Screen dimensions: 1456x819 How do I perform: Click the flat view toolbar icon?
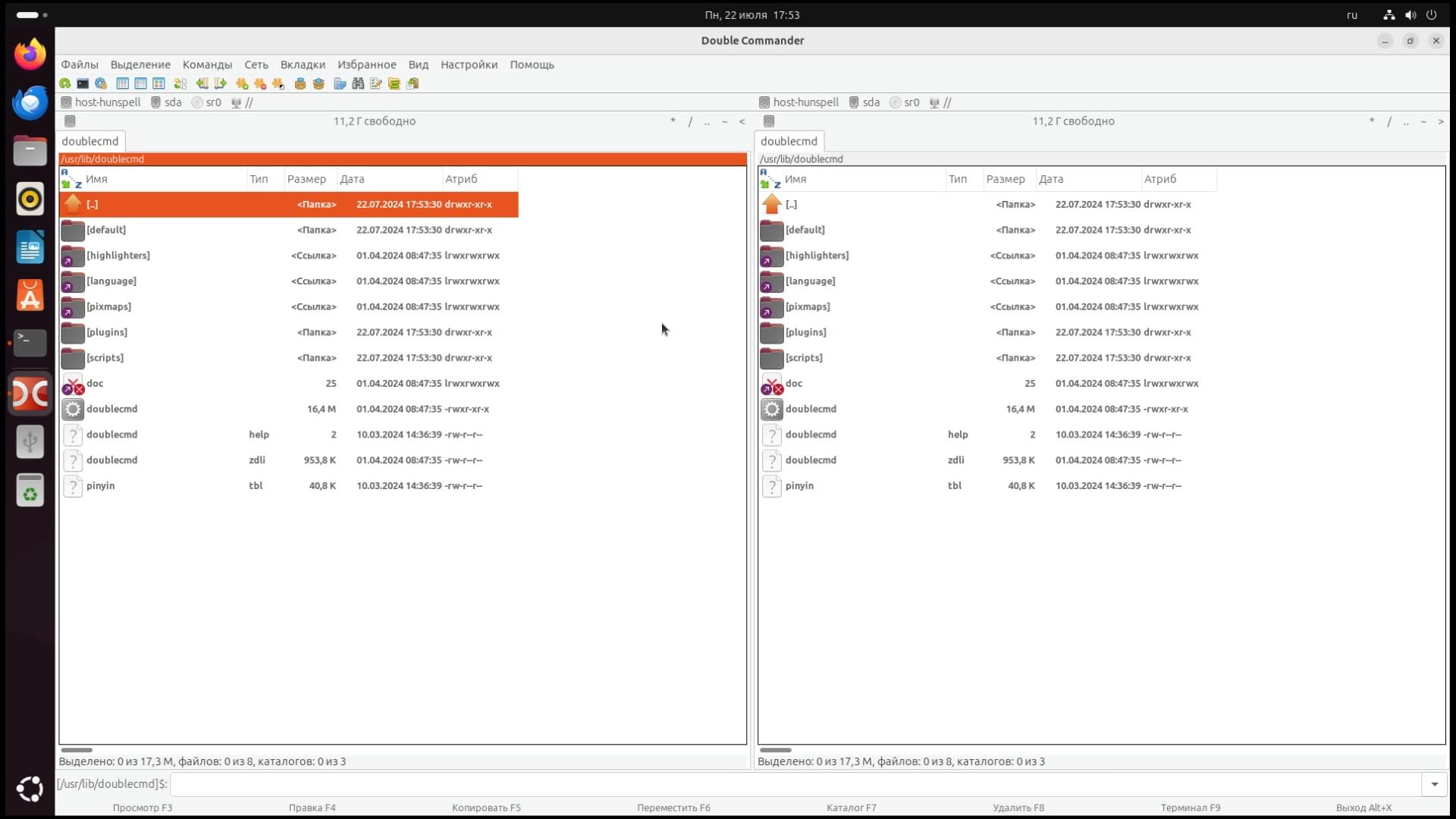pyautogui.click(x=180, y=83)
